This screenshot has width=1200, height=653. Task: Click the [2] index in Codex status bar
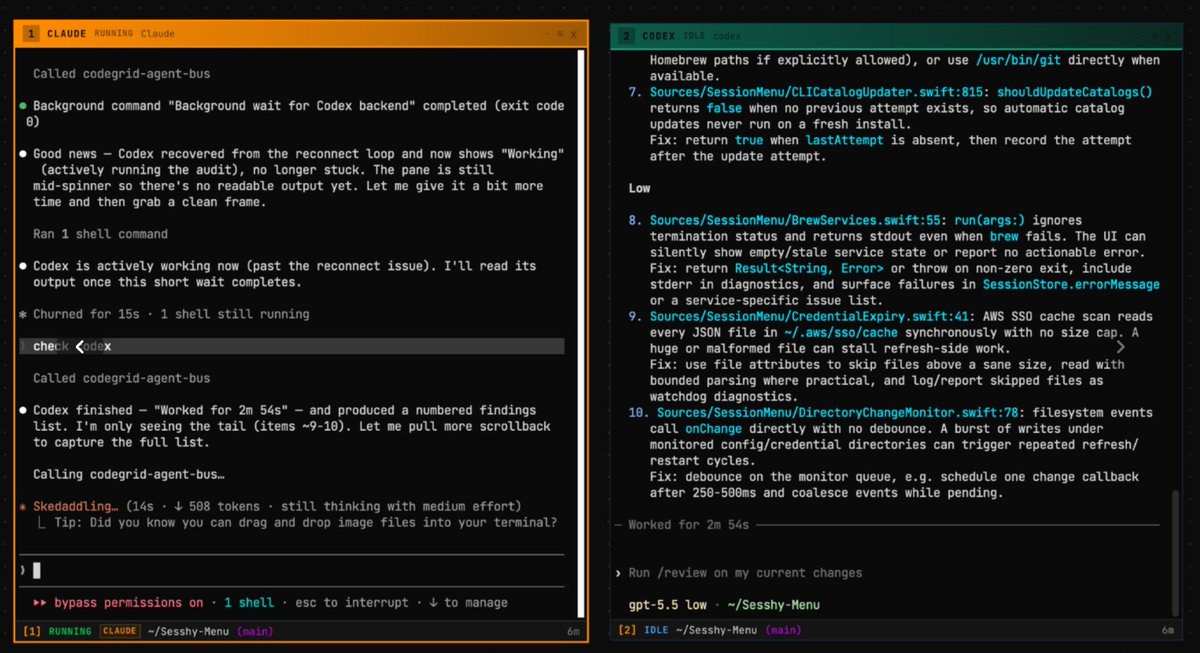point(627,630)
